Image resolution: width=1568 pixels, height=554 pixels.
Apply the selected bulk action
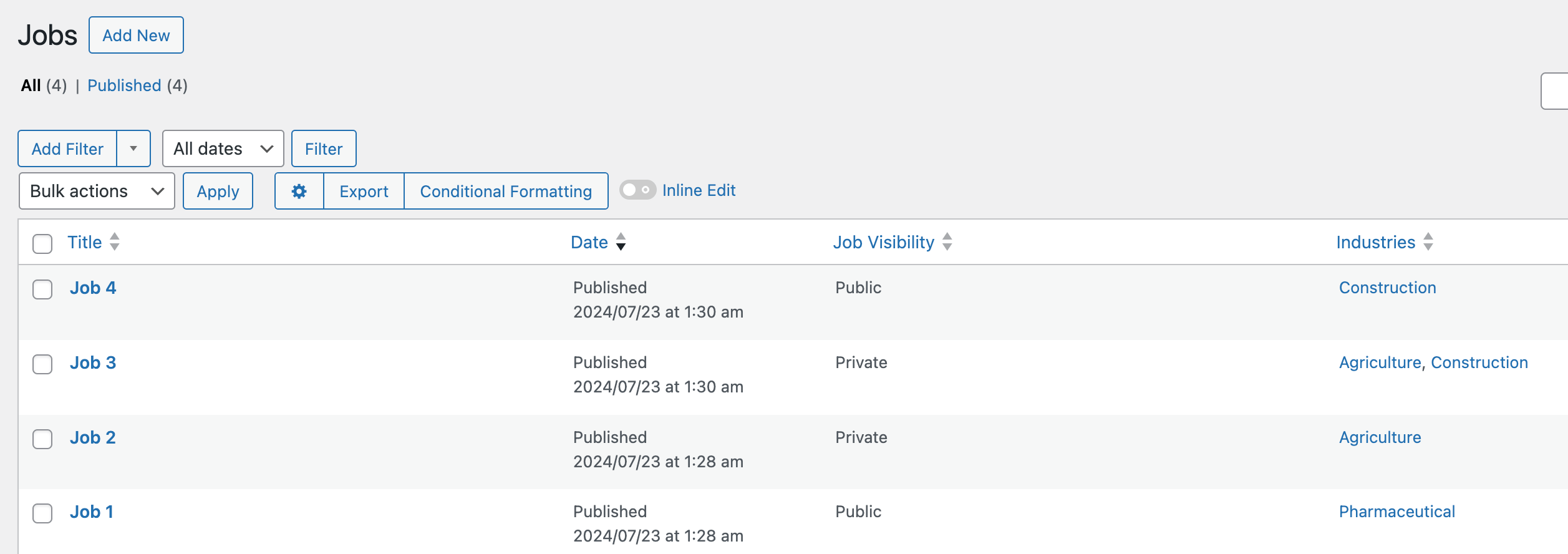coord(218,191)
